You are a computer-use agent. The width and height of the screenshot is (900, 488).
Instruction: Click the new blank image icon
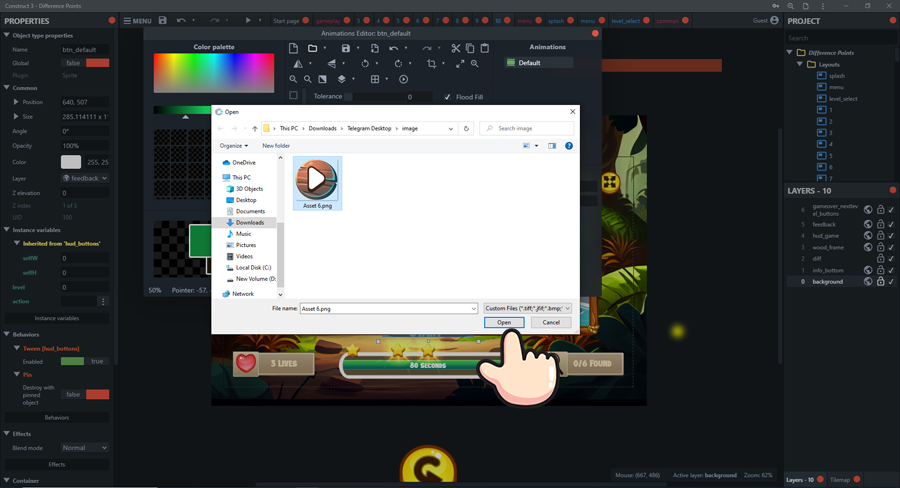point(293,48)
